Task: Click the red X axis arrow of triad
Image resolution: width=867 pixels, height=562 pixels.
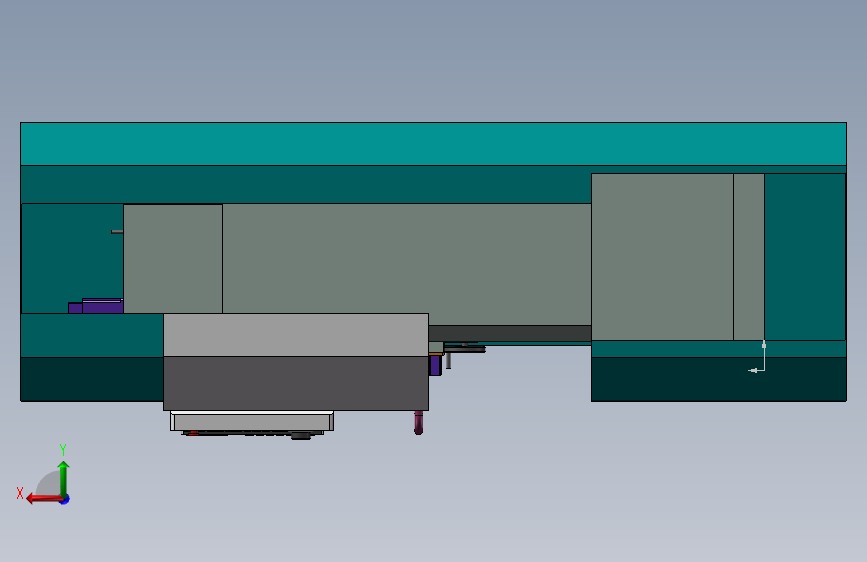Action: tap(43, 499)
